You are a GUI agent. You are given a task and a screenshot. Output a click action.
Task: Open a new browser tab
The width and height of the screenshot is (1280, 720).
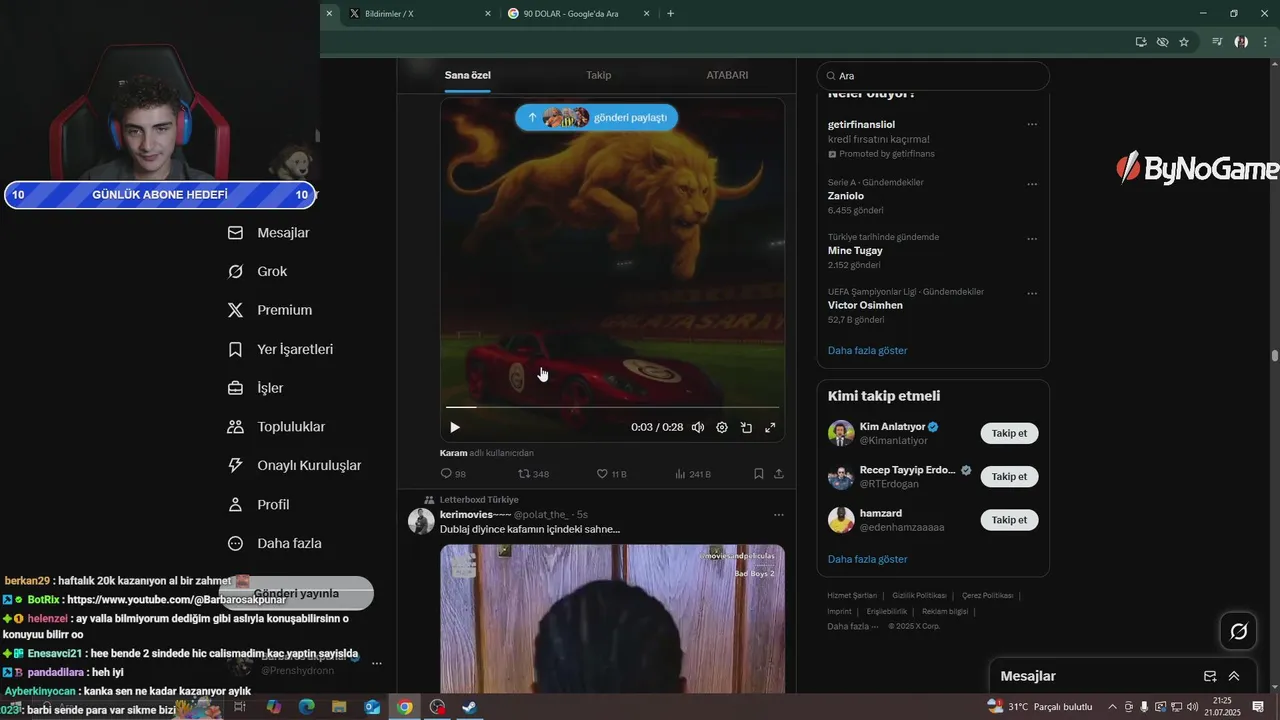click(670, 14)
